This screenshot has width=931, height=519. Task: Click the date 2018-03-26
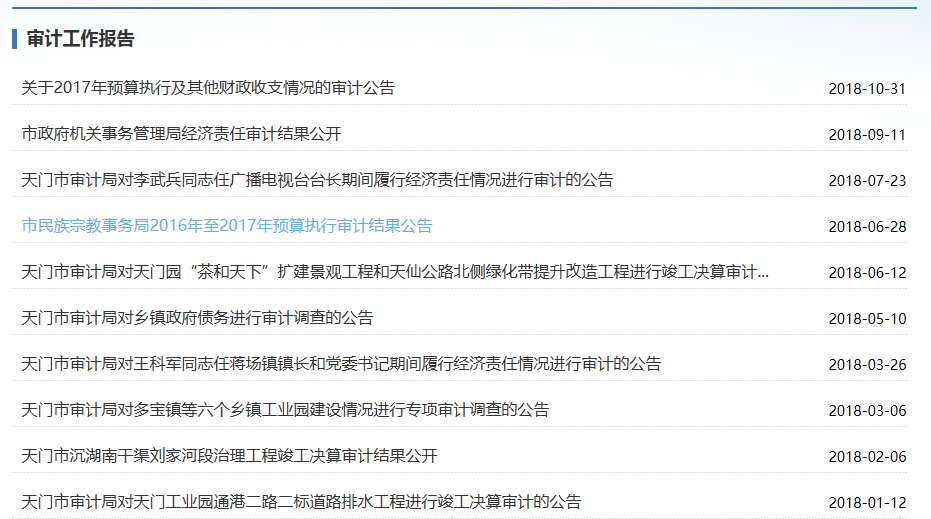[867, 365]
